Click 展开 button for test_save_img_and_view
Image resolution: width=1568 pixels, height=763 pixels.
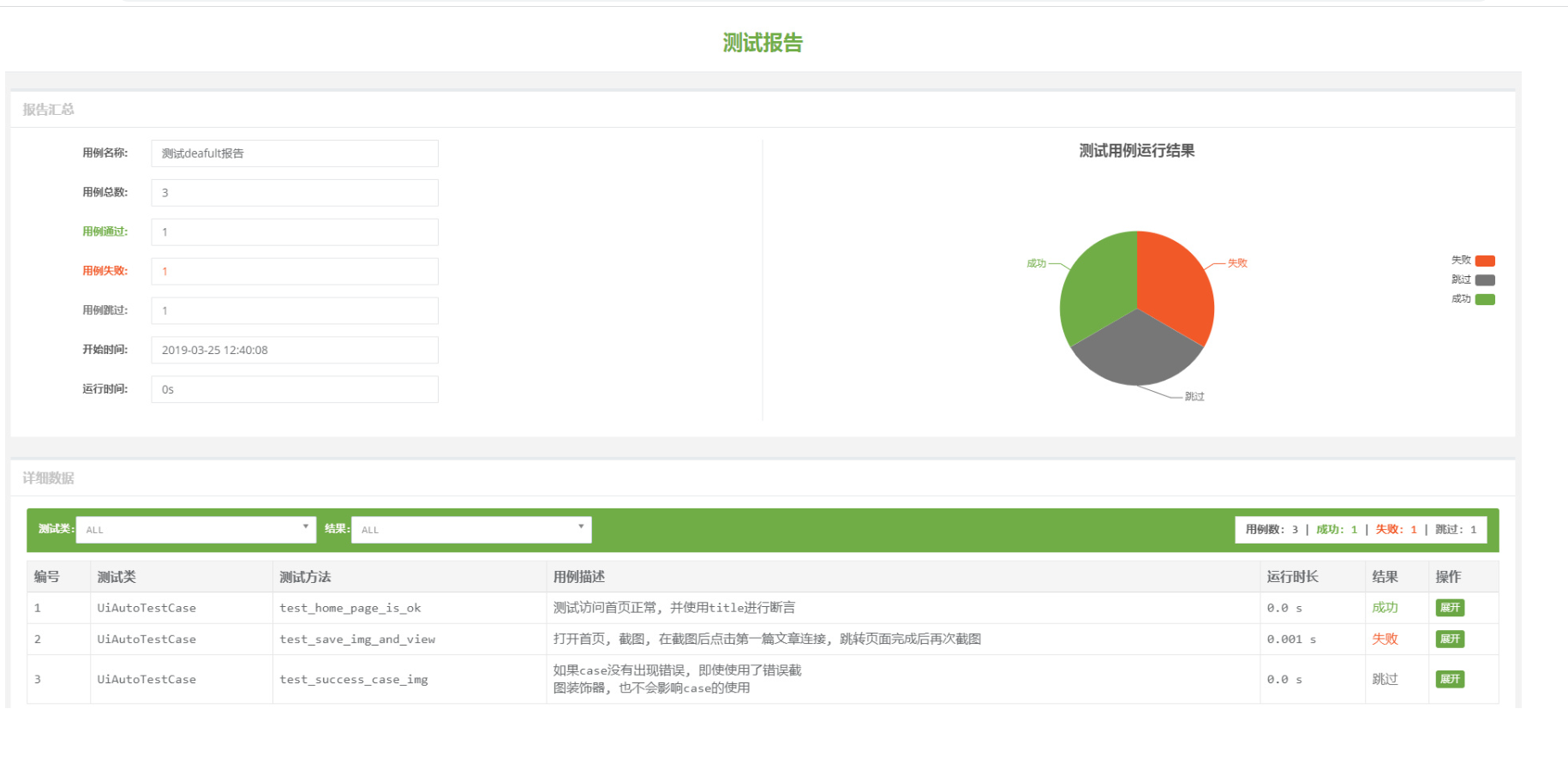1450,639
